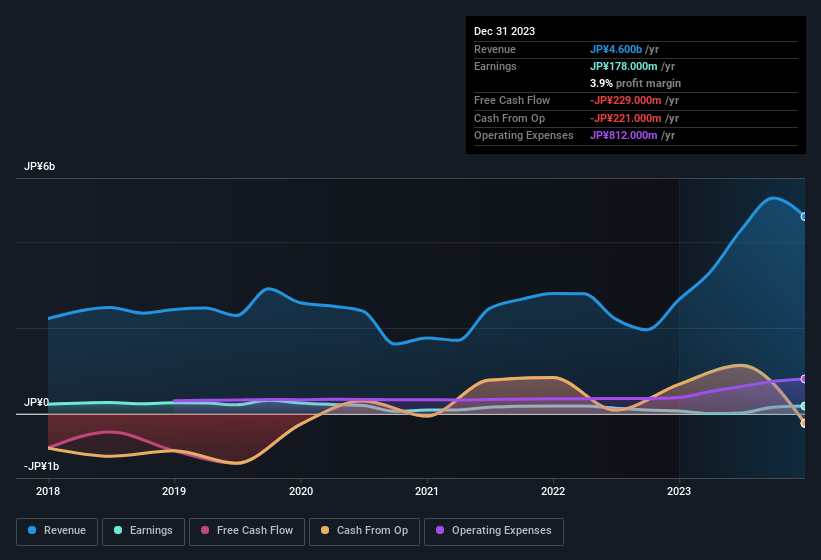Screen dimensions: 821x560
Task: Click the 2020 x-axis label
Action: (301, 491)
